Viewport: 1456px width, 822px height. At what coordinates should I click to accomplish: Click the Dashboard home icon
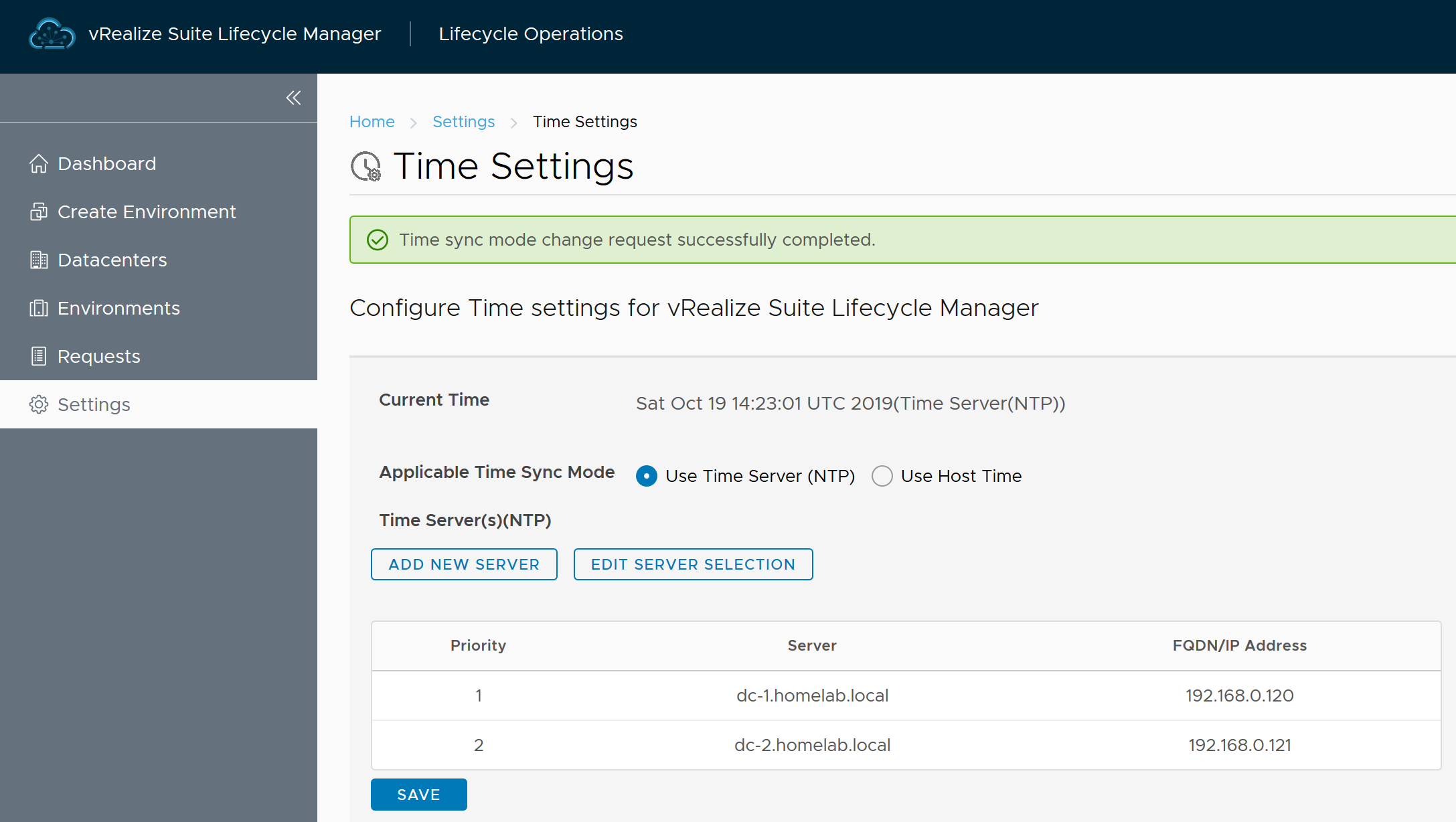(x=39, y=163)
